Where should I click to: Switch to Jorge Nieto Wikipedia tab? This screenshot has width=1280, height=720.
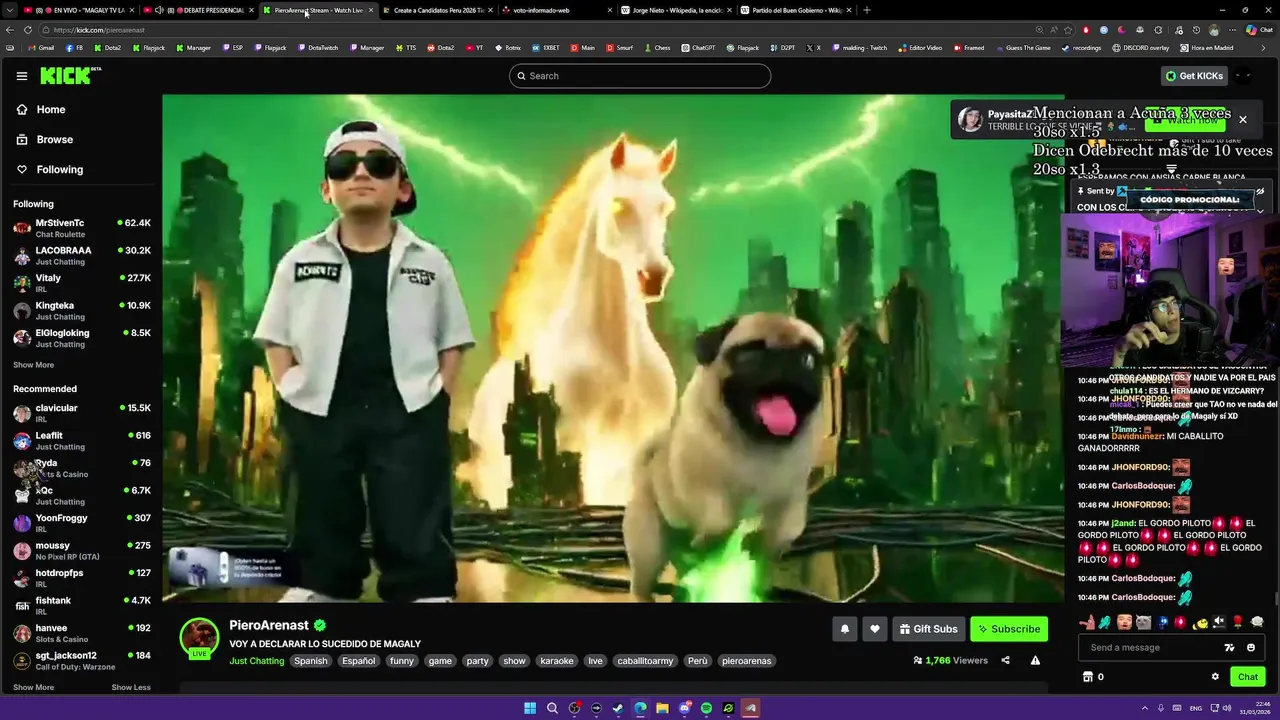(675, 10)
